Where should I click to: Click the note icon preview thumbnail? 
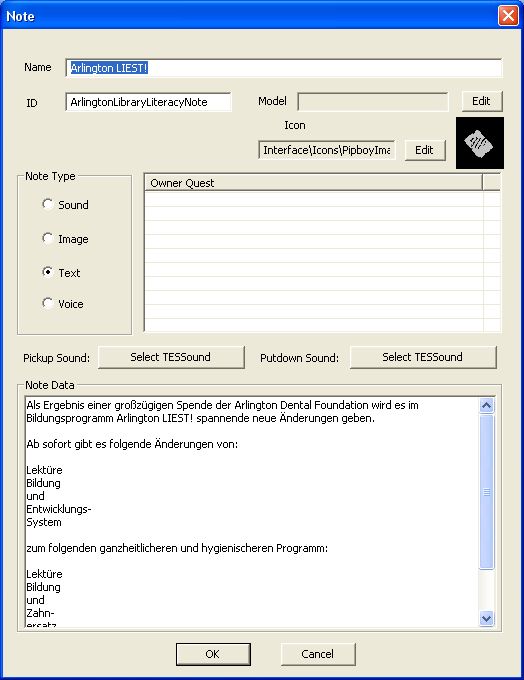pos(480,143)
